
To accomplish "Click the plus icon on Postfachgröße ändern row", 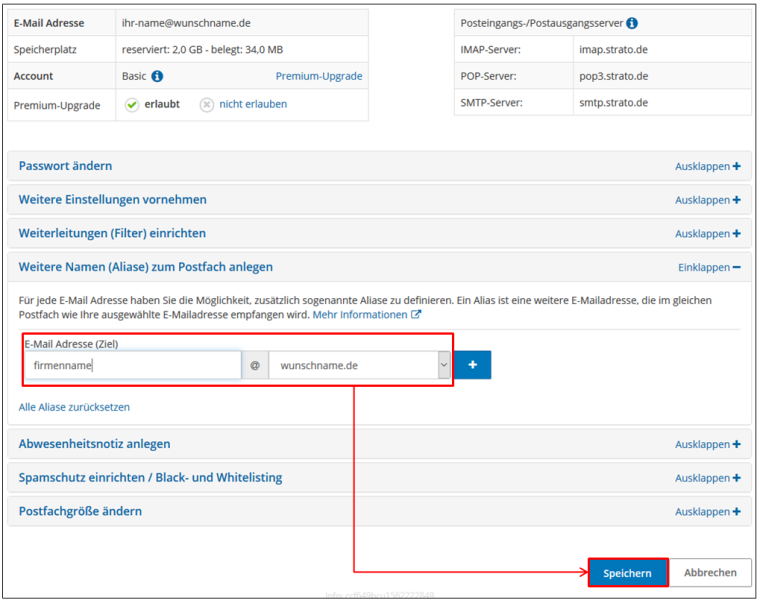I will click(x=737, y=512).
